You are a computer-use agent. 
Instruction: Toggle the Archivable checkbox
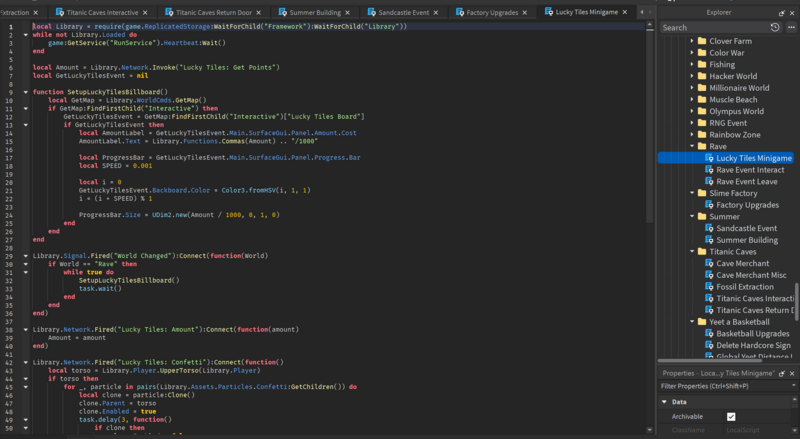click(731, 416)
